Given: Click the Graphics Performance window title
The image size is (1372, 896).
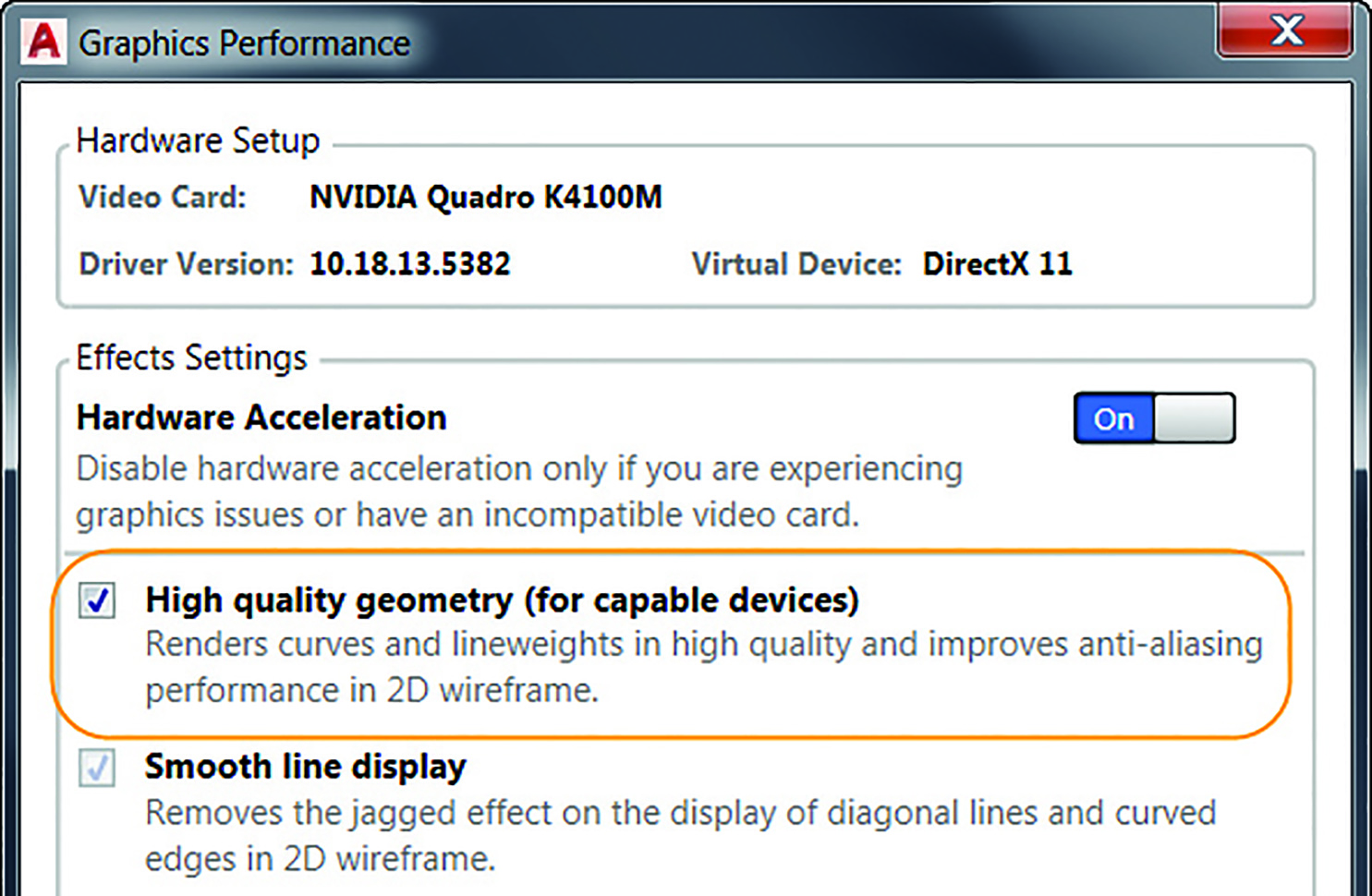Looking at the screenshot, I should click(244, 43).
